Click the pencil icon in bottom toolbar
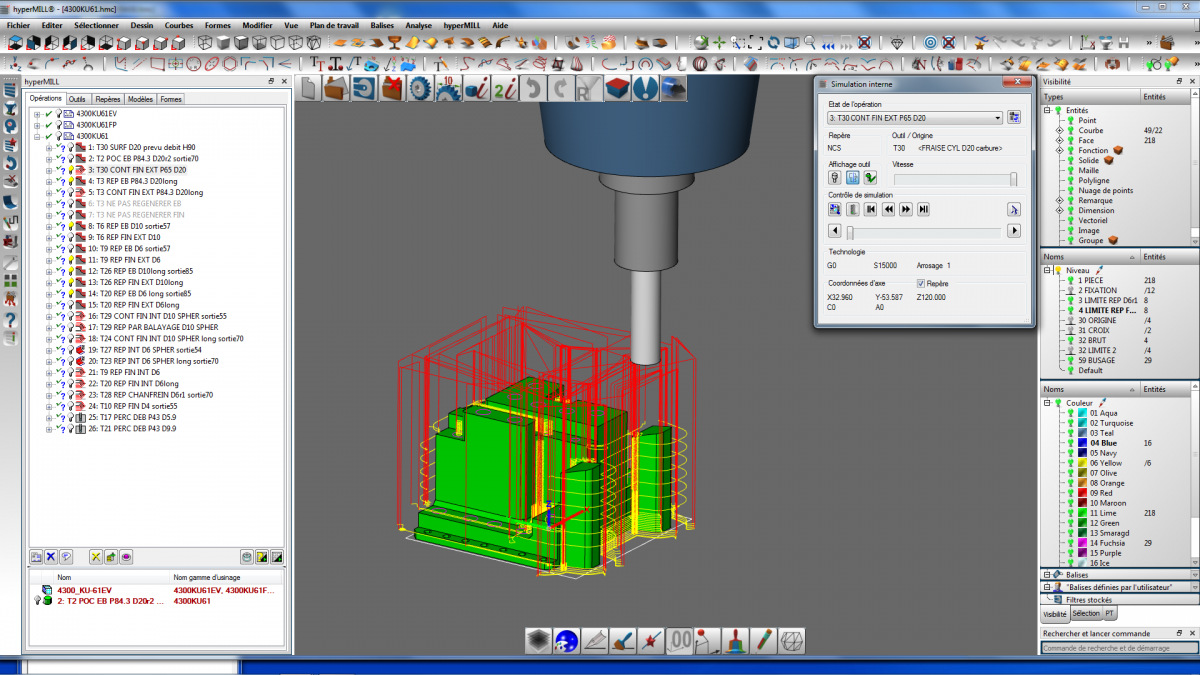 click(x=763, y=641)
